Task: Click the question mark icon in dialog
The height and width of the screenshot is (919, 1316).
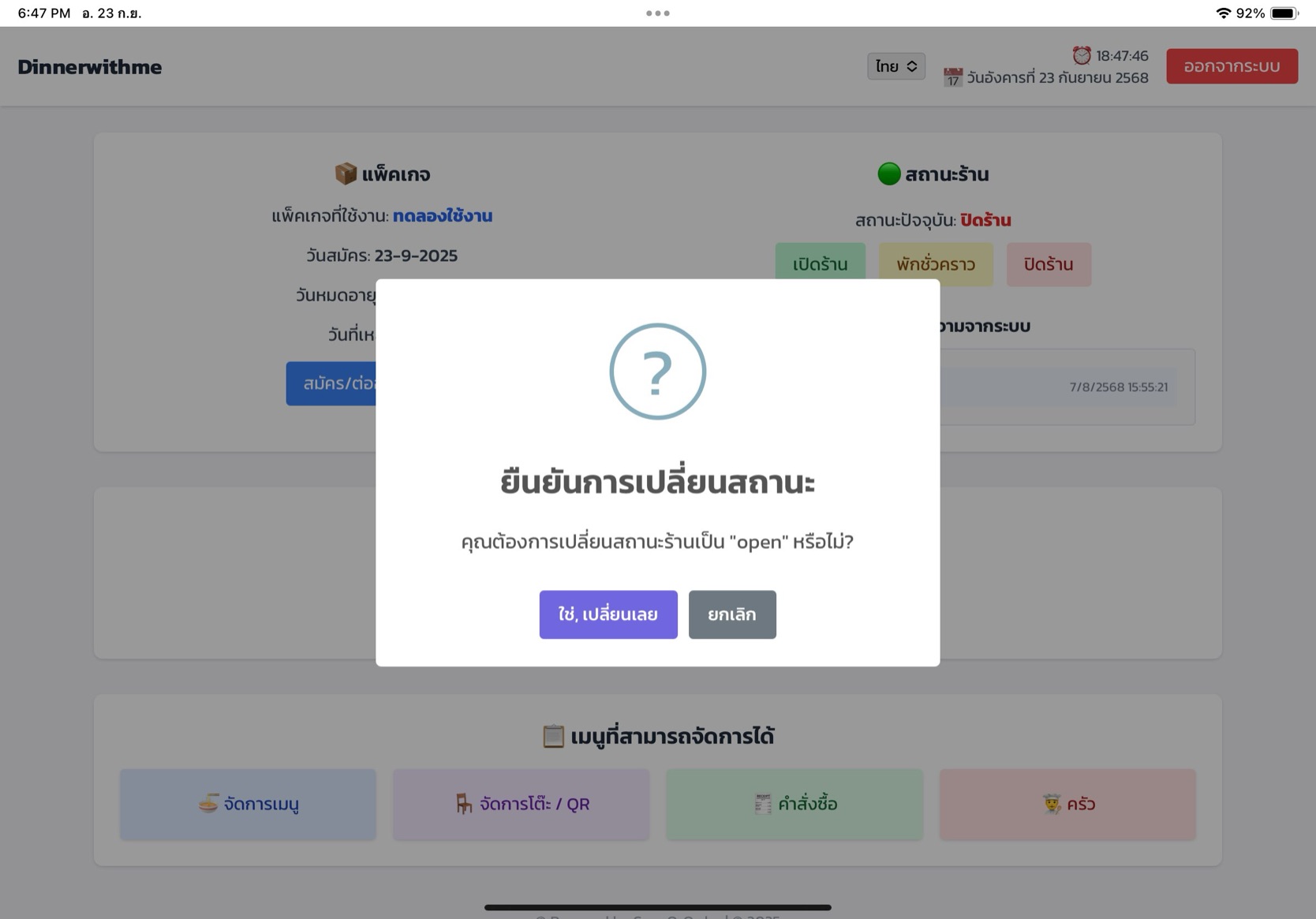Action: tap(657, 372)
